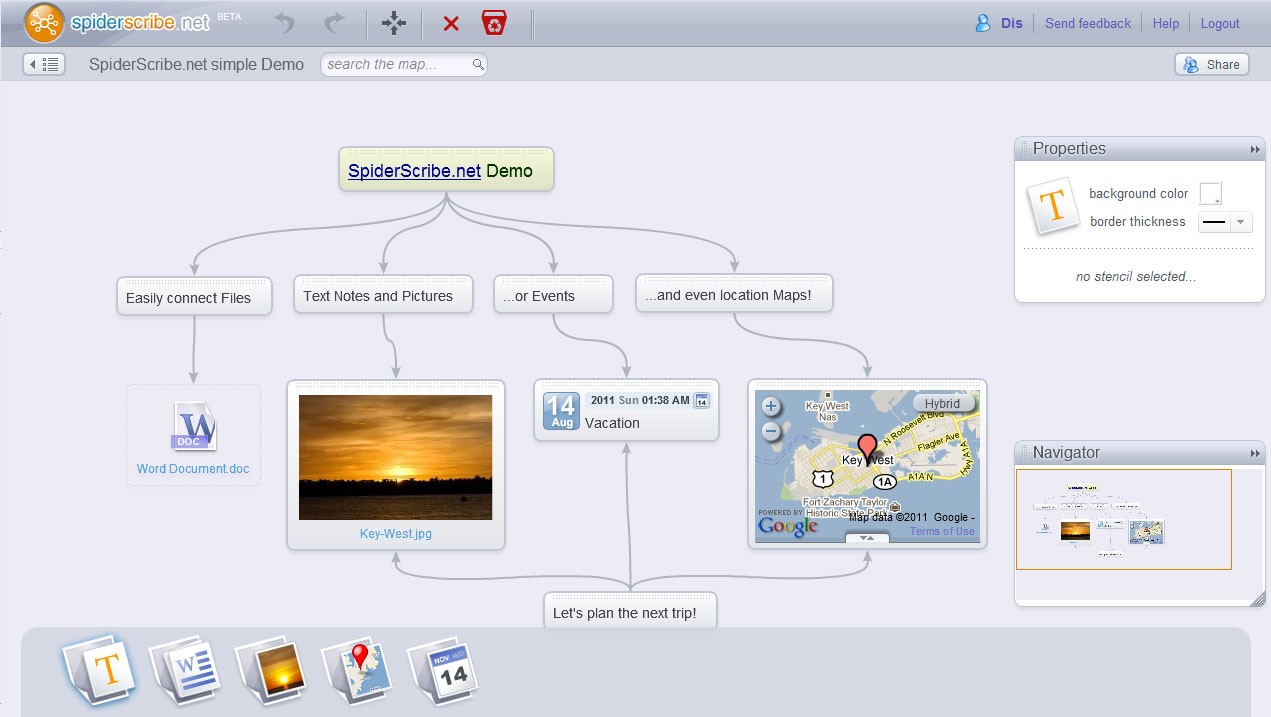
Task: Open the background color swatch
Action: pos(1210,193)
